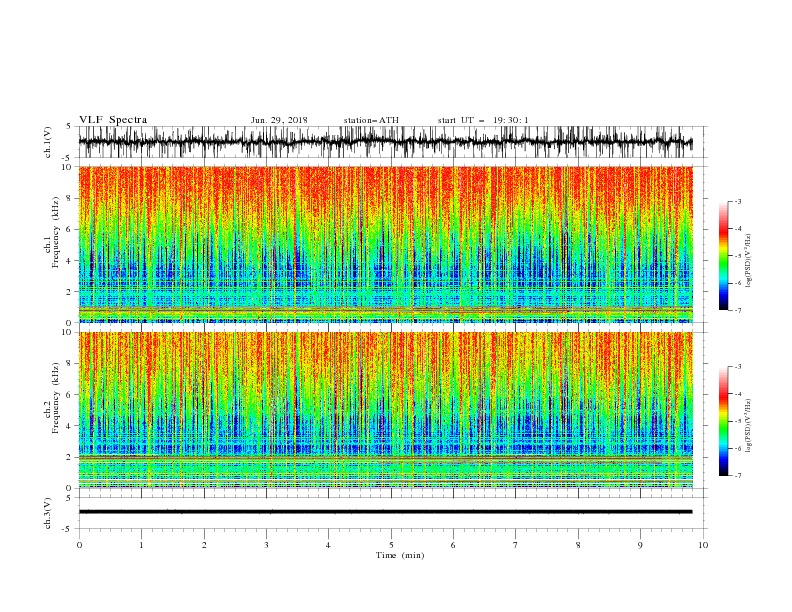Click the "-3" label on upper colorbar
Image resolution: width=792 pixels, height=612 pixels.
[737, 201]
